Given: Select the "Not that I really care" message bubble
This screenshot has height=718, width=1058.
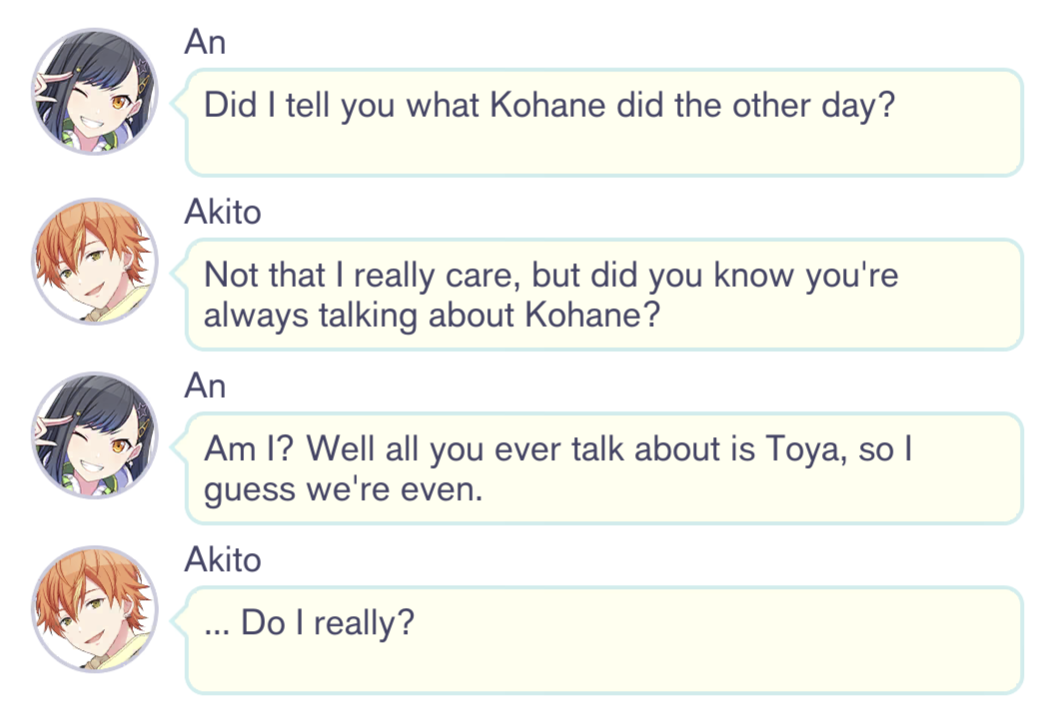Looking at the screenshot, I should 604,294.
